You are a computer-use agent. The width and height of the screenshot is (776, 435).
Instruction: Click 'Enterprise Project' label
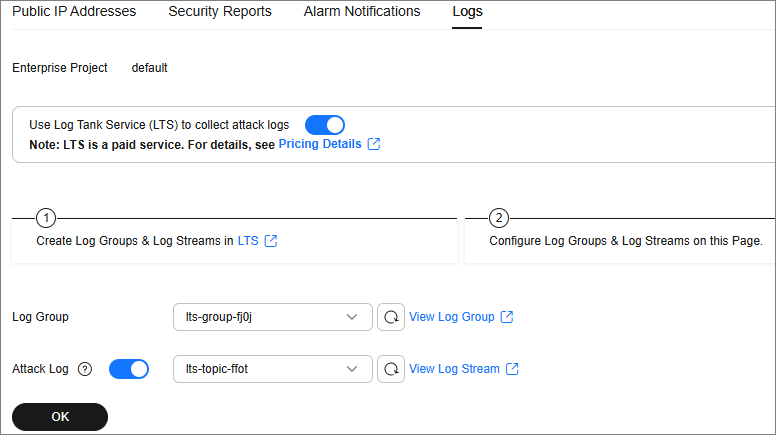60,68
